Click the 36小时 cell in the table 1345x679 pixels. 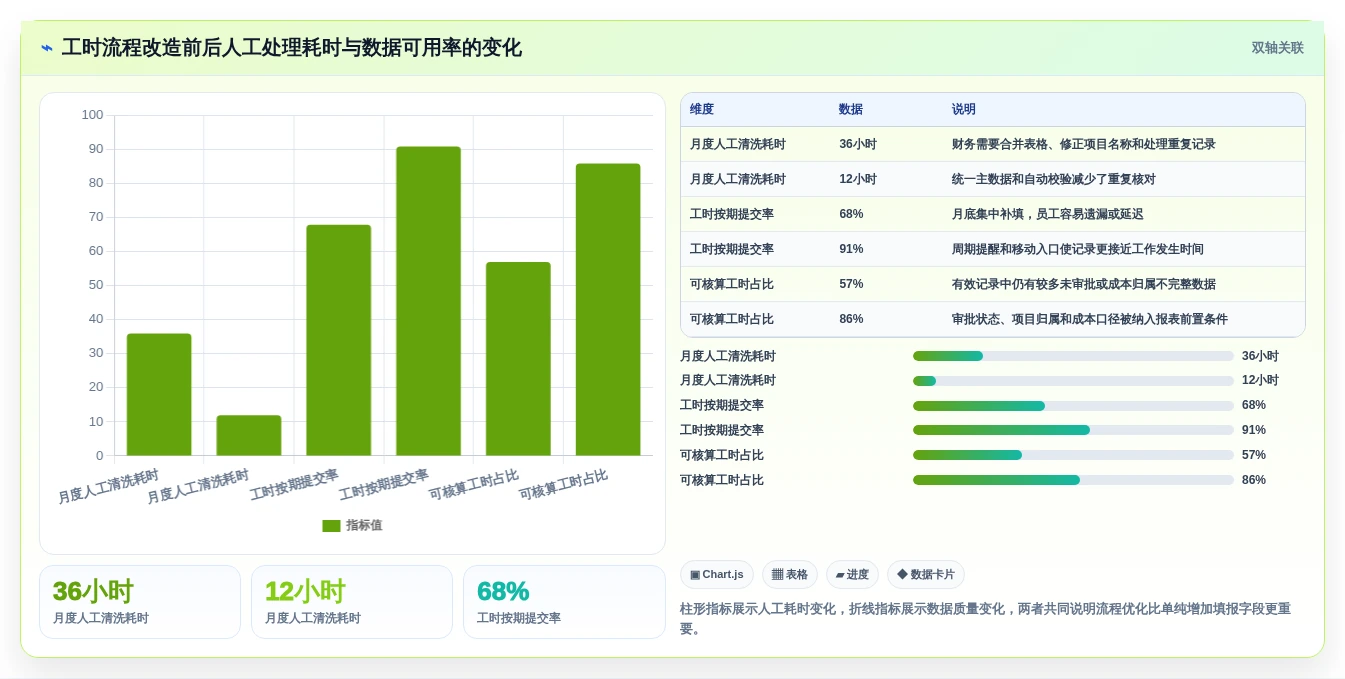pyautogui.click(x=858, y=144)
